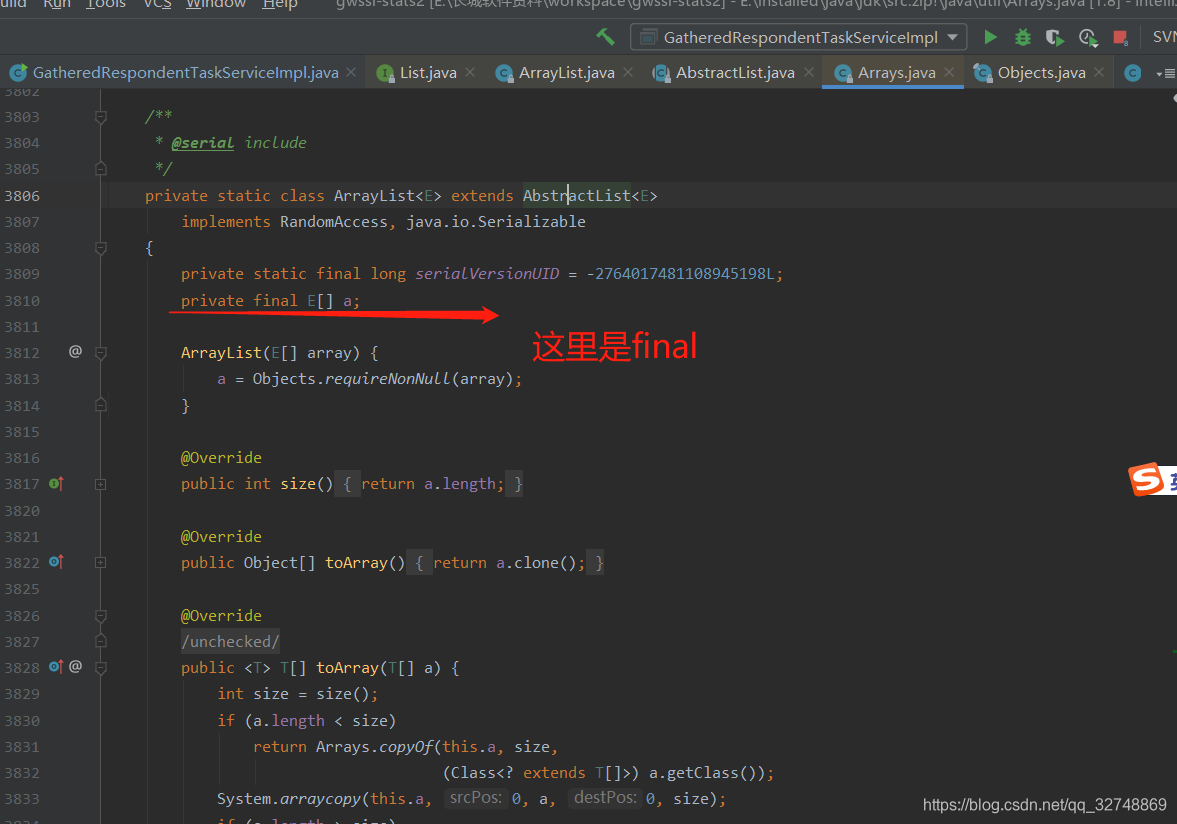
Task: Start debugging with the bug icon
Action: click(1022, 37)
